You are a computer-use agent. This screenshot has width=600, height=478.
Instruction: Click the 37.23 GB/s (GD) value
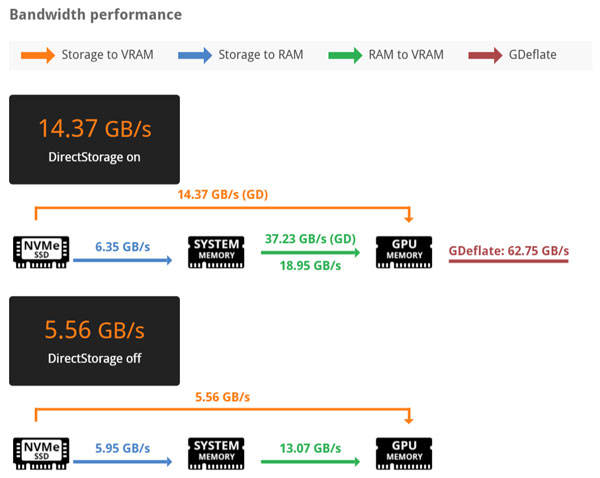(310, 239)
